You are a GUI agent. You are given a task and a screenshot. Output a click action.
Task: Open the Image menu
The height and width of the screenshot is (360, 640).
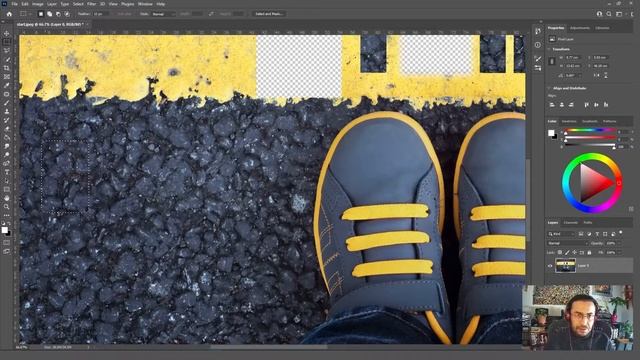coord(38,4)
